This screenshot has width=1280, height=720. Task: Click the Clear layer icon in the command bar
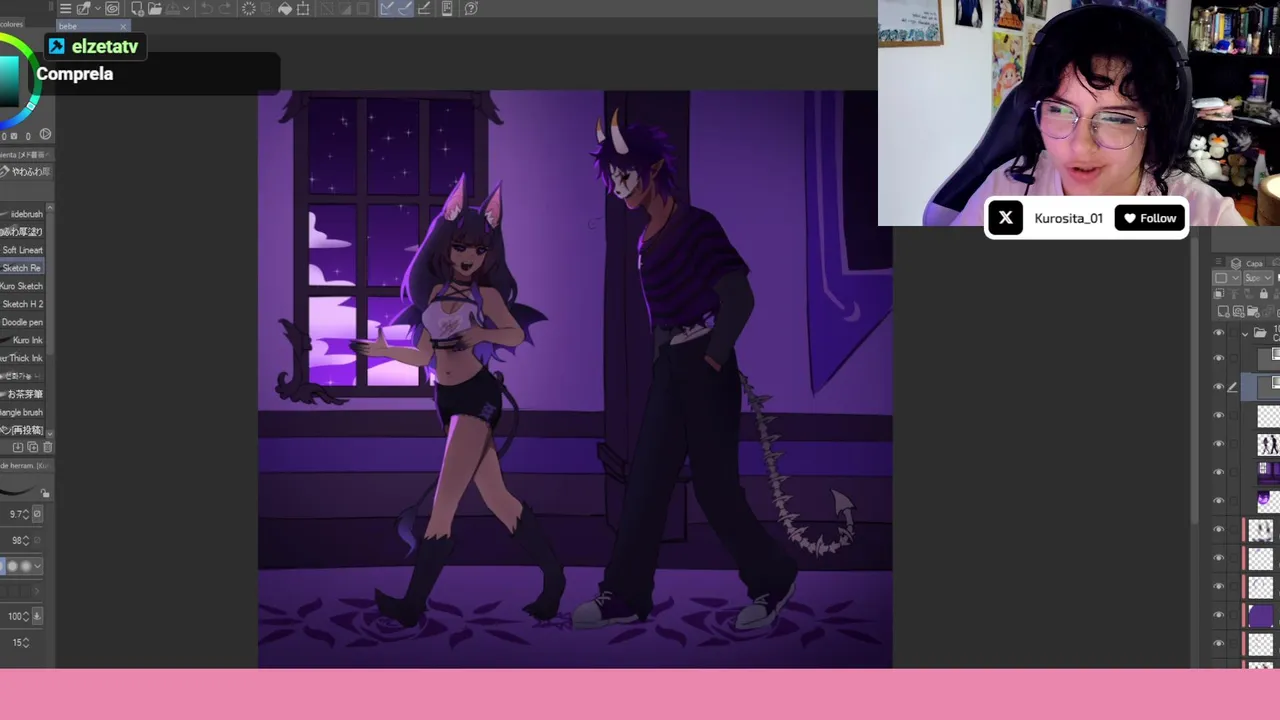pos(248,8)
